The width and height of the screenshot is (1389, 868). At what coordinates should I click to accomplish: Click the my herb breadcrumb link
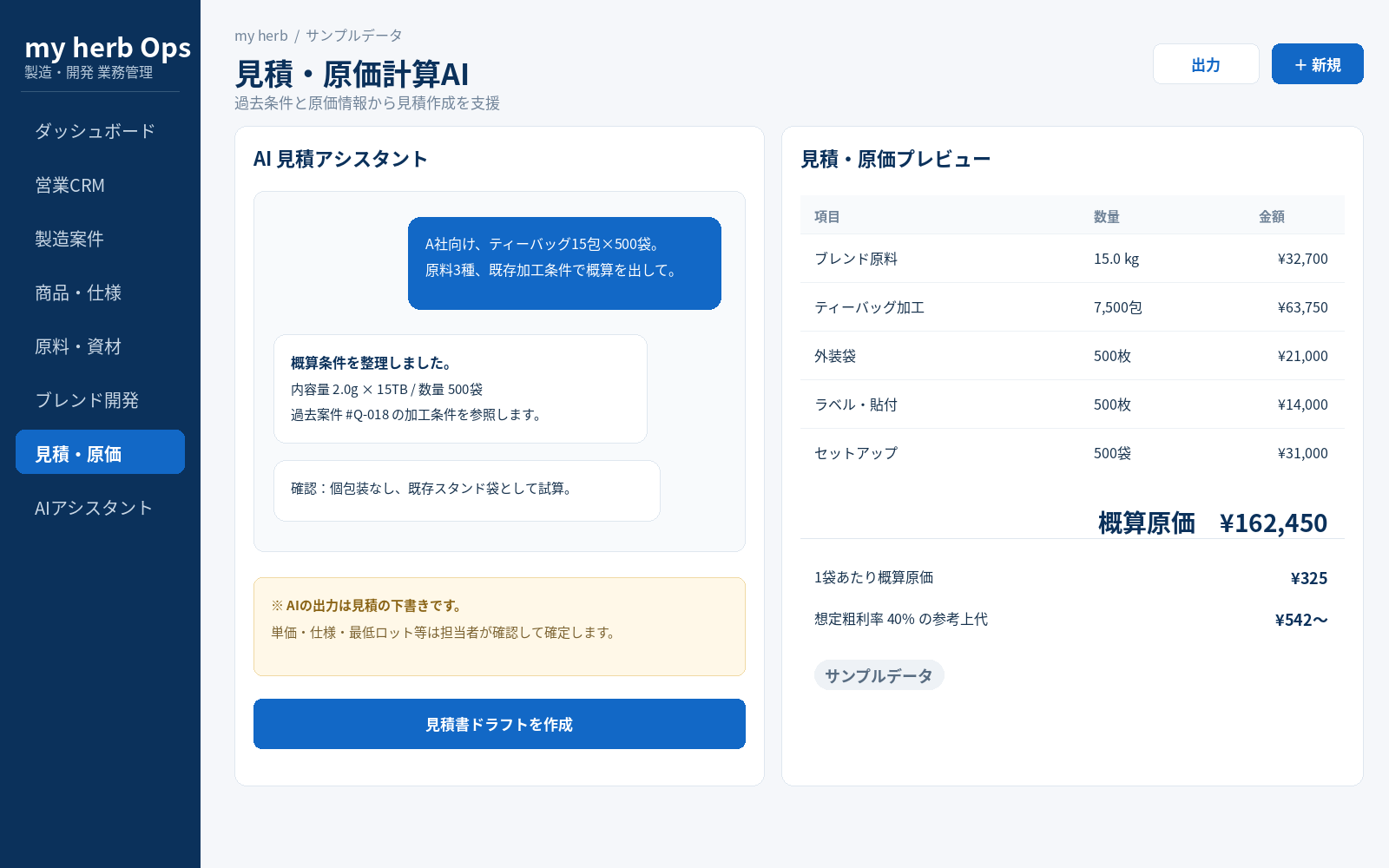click(x=260, y=36)
